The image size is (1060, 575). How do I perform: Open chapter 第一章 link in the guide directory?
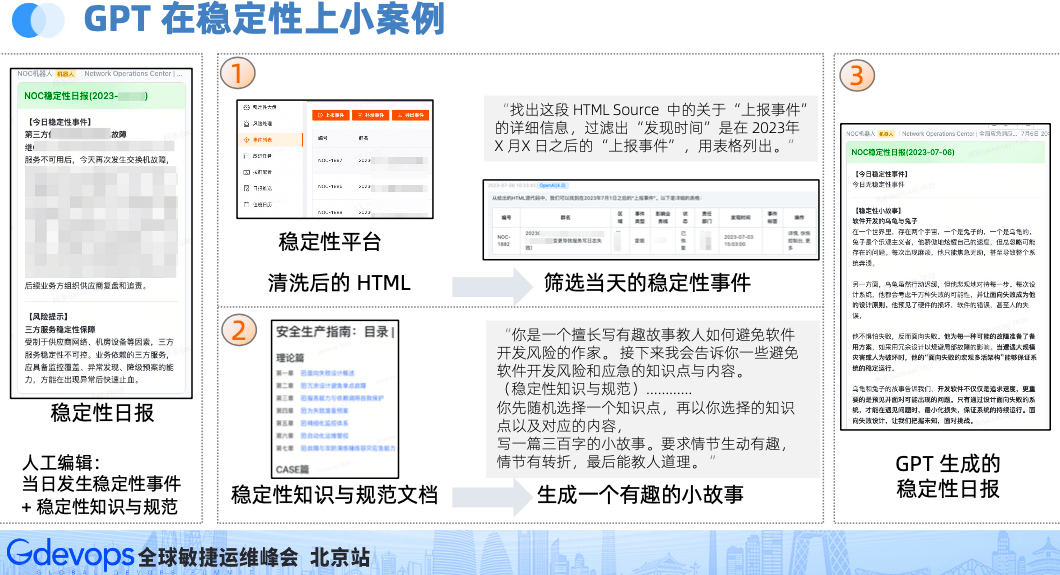(x=327, y=373)
